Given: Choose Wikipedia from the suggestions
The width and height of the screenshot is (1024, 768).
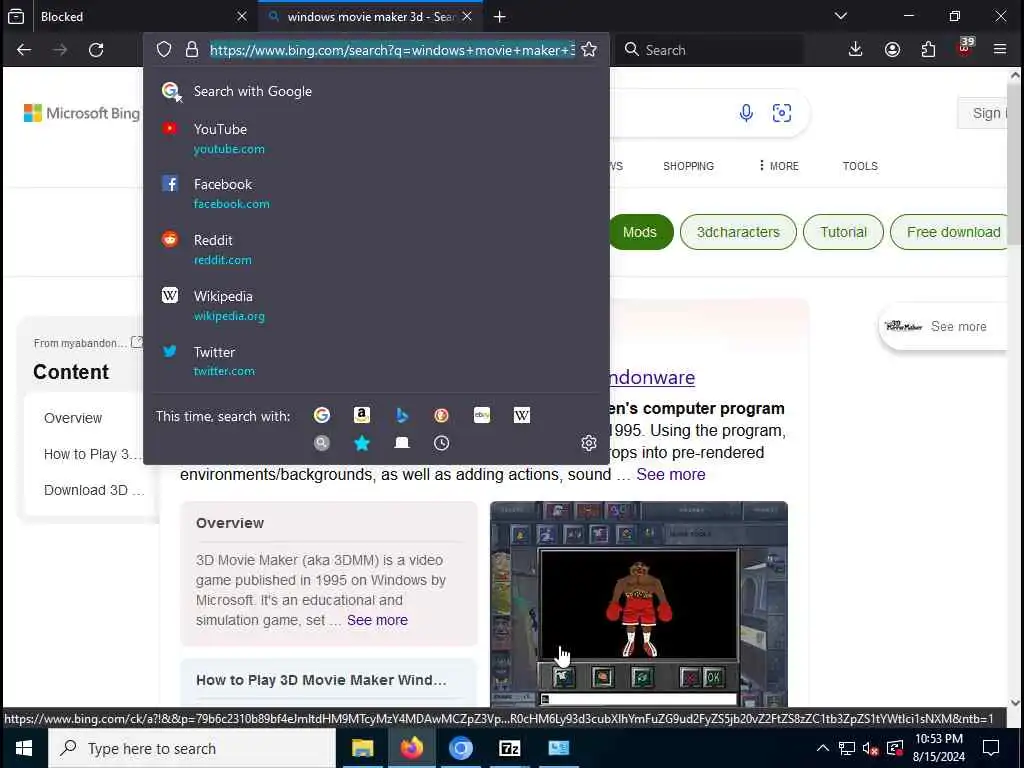Looking at the screenshot, I should point(376,306).
